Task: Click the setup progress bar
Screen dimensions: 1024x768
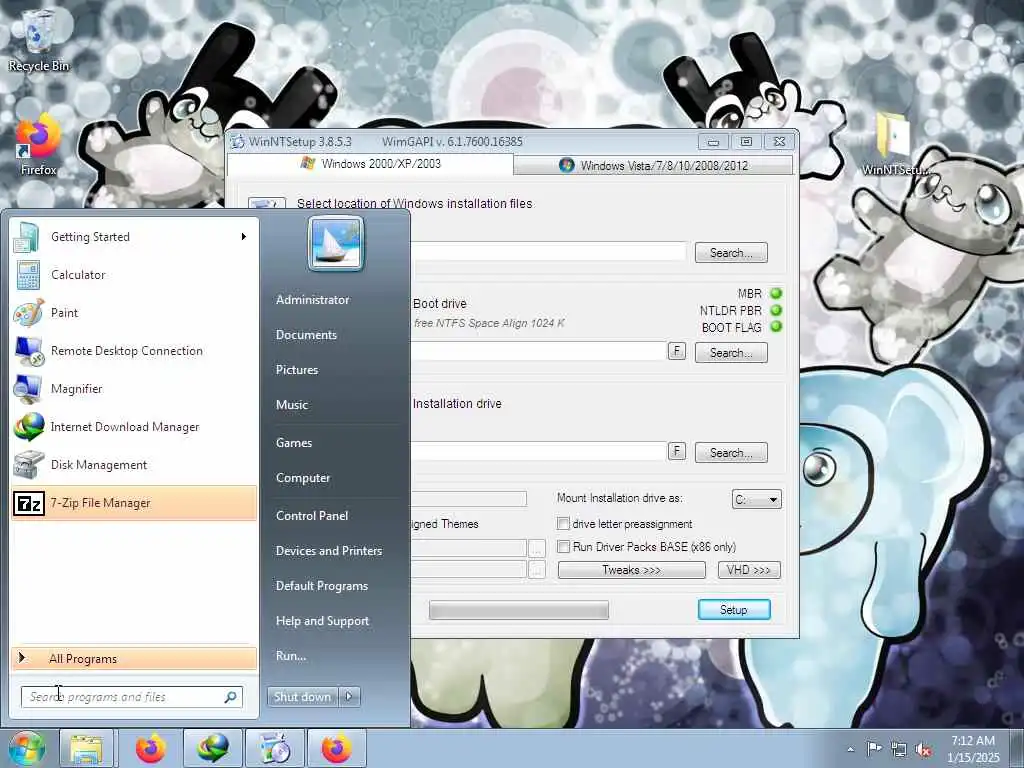Action: click(x=519, y=610)
